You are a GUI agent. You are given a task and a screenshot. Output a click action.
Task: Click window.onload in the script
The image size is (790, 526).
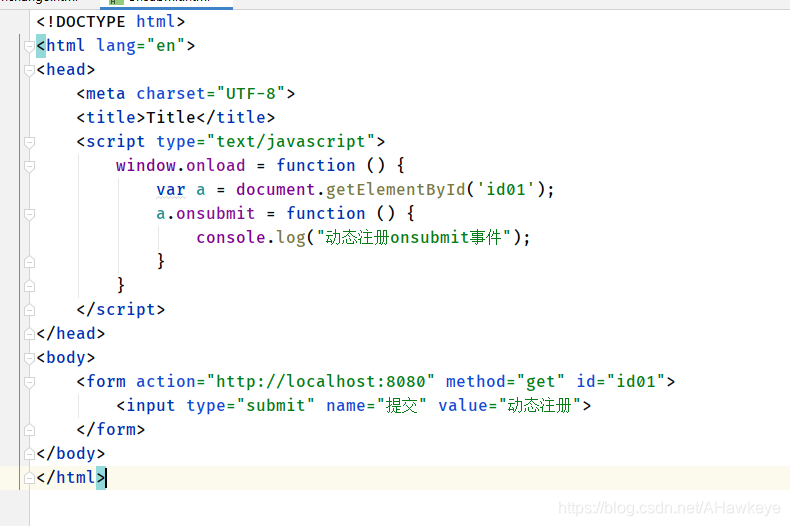180,165
